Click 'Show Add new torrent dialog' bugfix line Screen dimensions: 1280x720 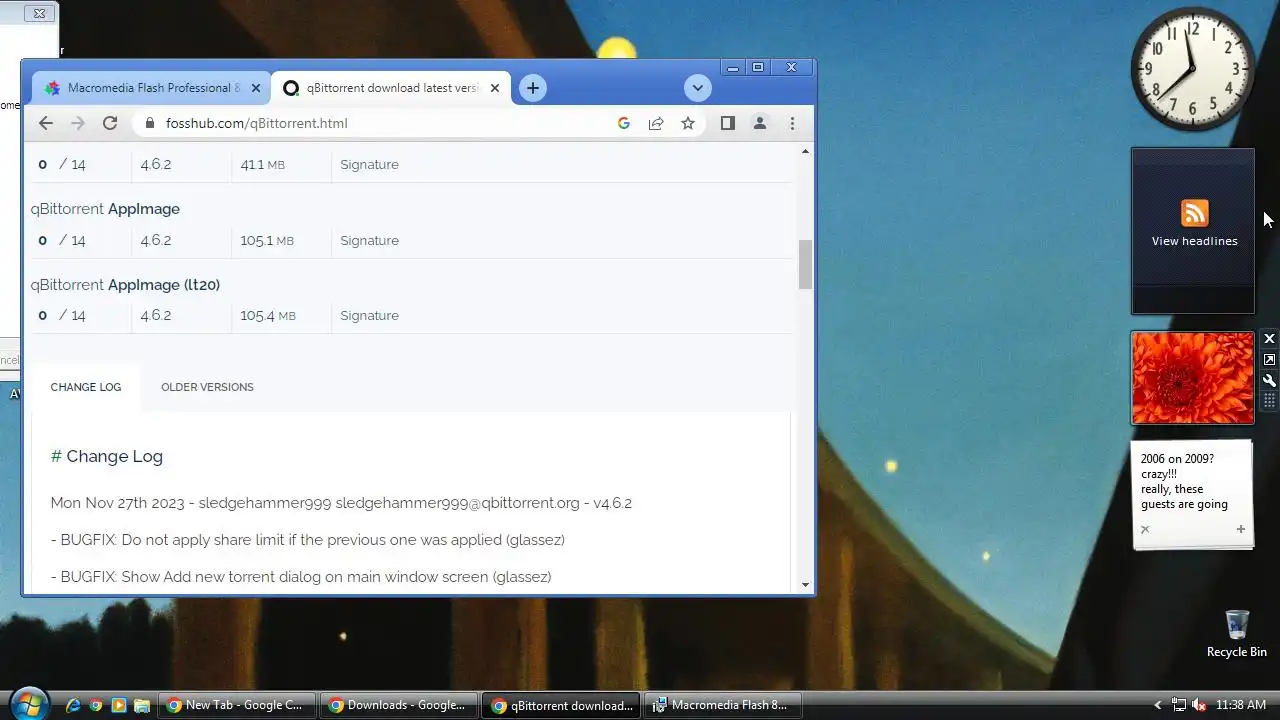[301, 577]
